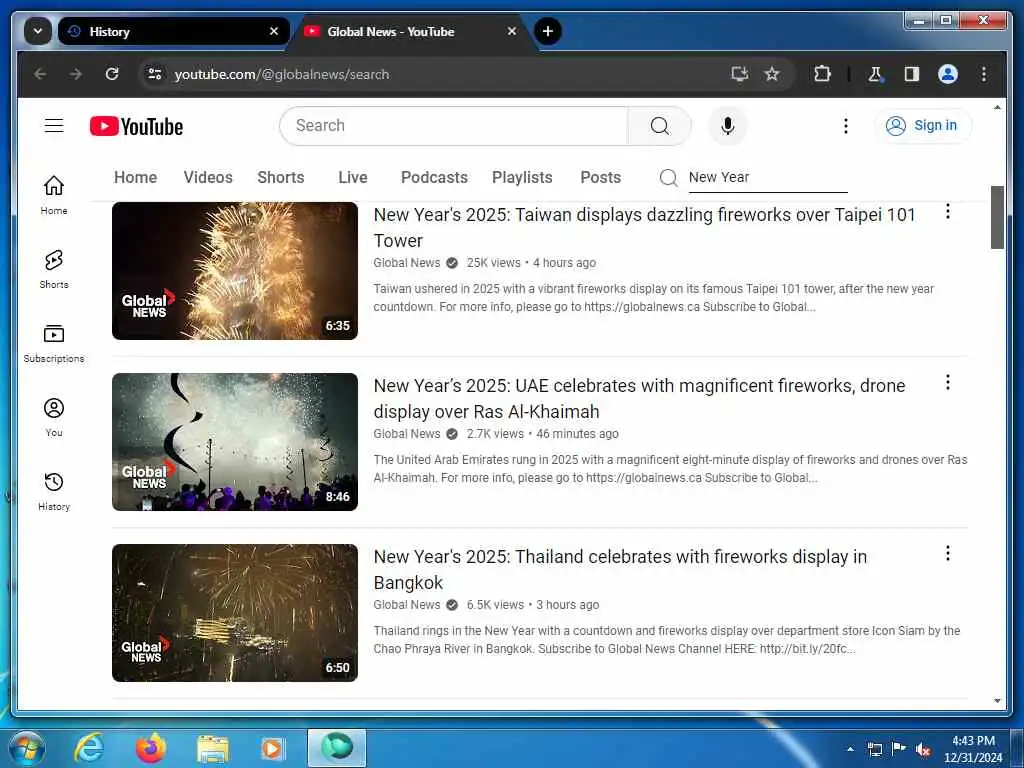Select the channel Playlists tab
The width and height of the screenshot is (1024, 768).
click(522, 177)
